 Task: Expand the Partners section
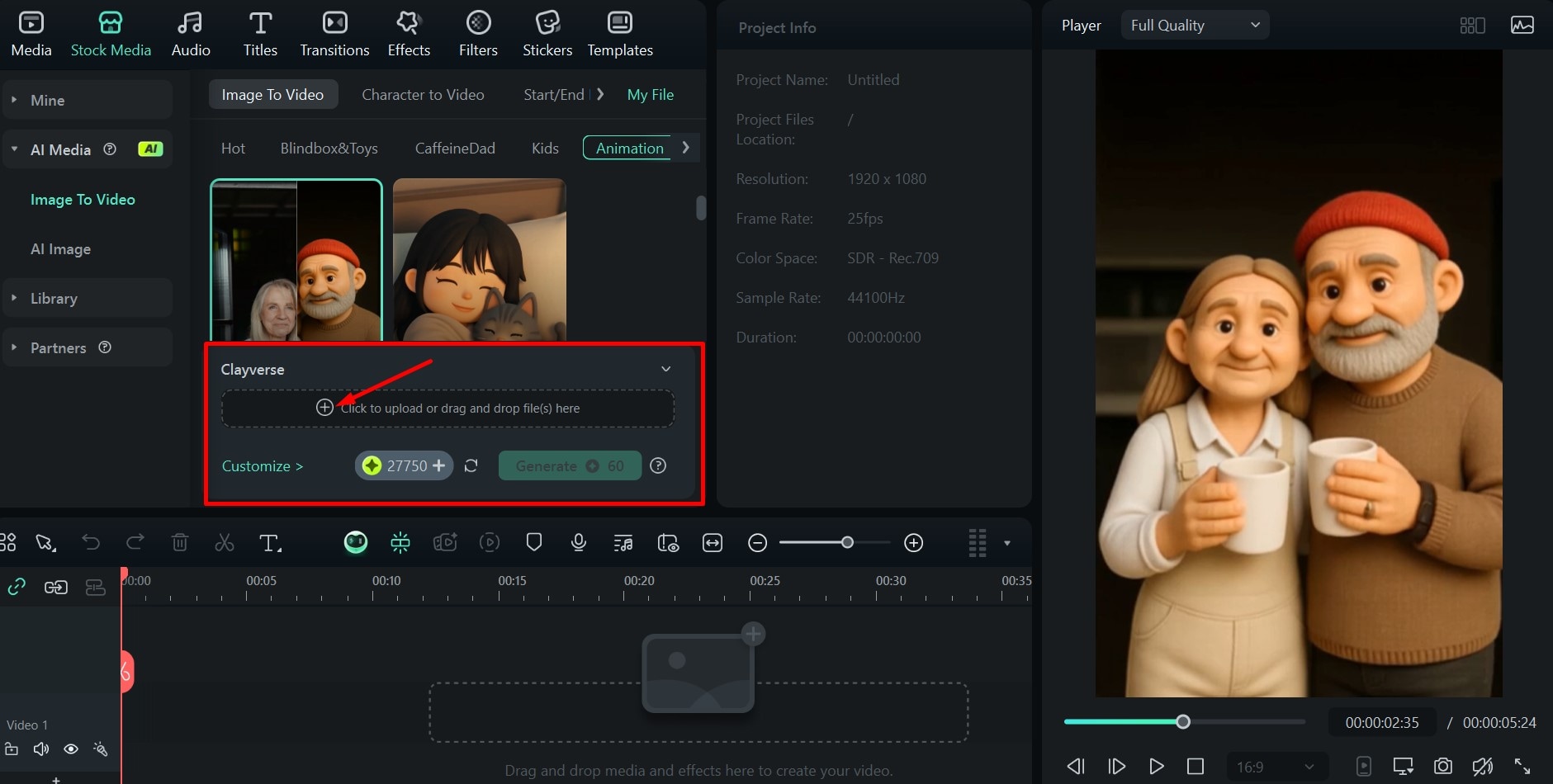click(x=87, y=347)
